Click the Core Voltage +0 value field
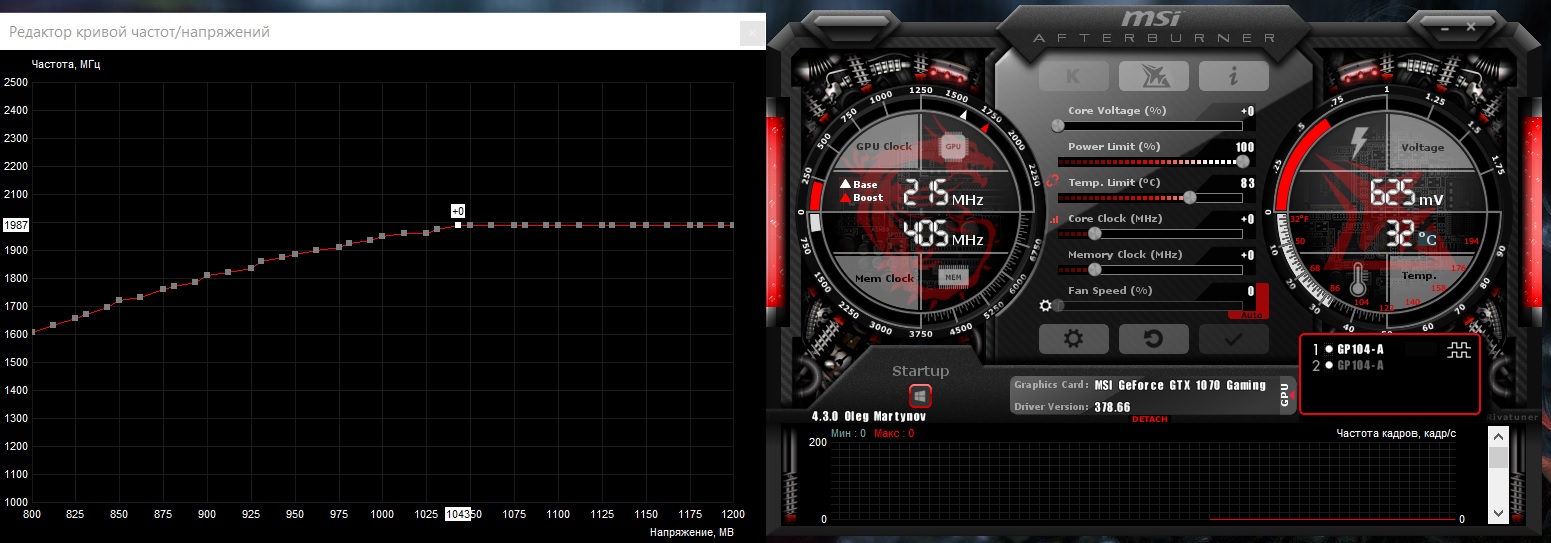Screen dimensions: 1551x543 [1246, 111]
